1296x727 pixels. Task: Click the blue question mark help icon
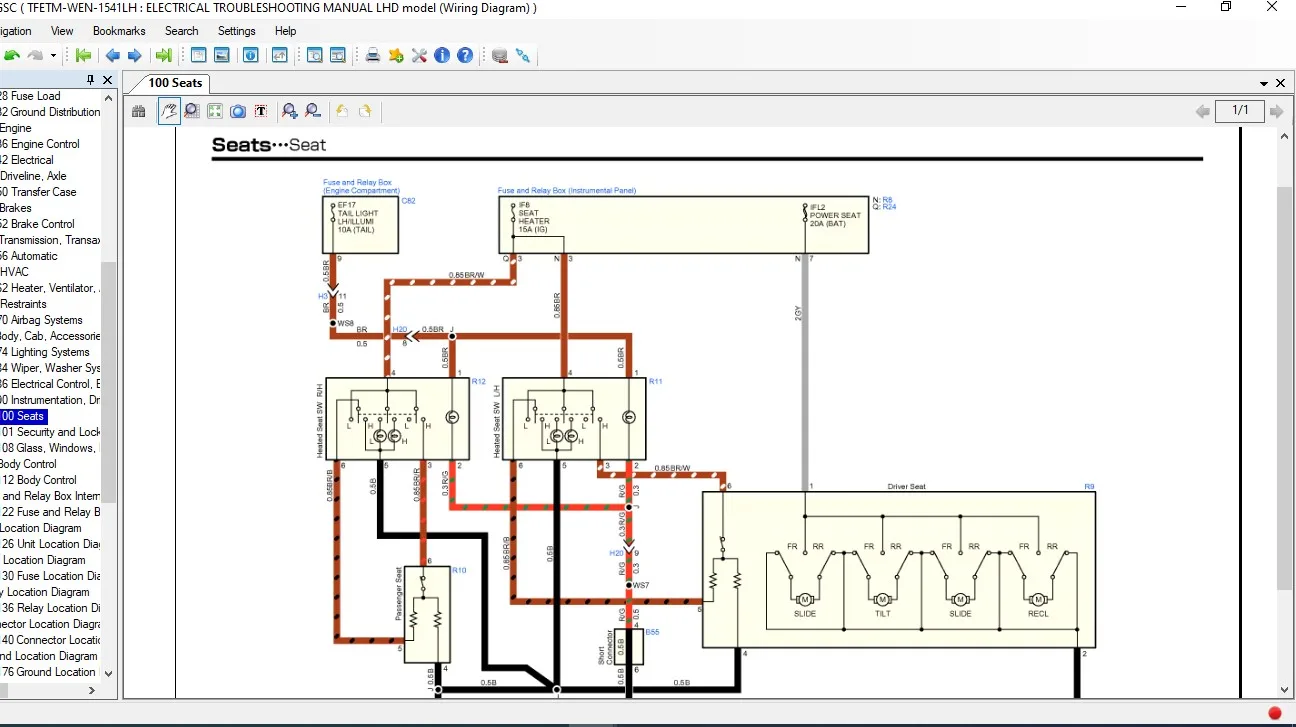[x=465, y=55]
